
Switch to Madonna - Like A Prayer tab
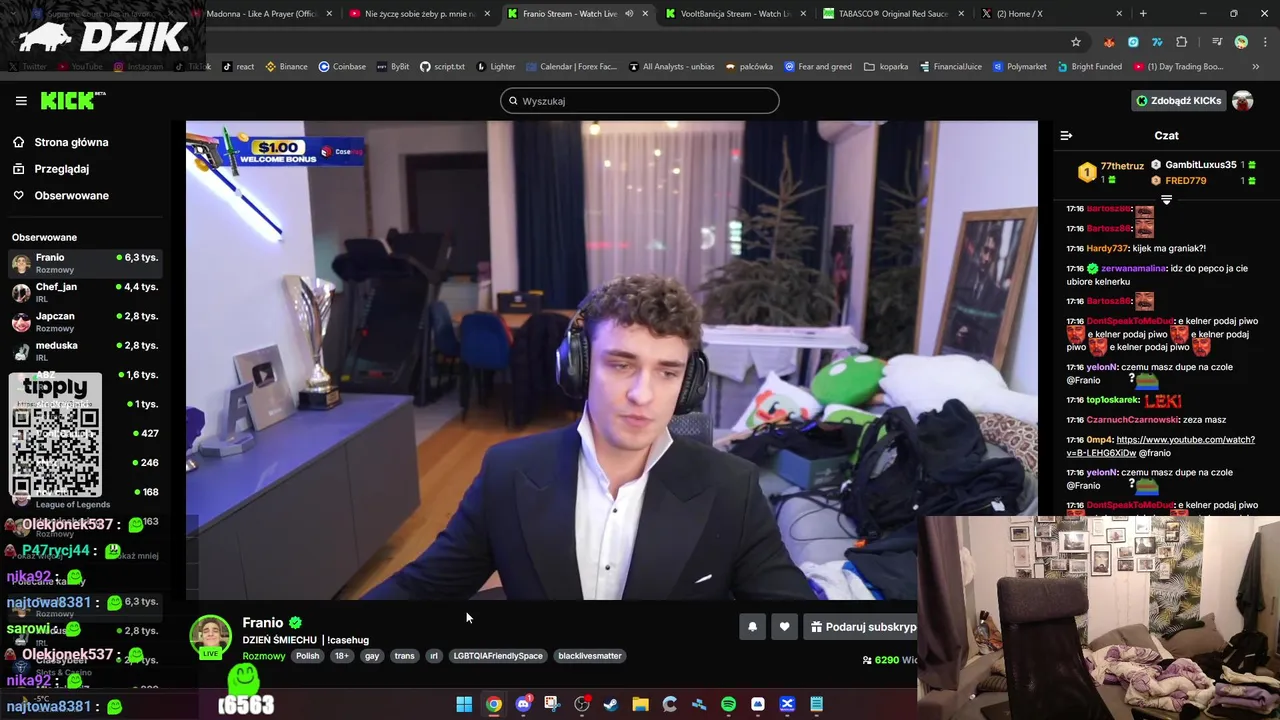click(x=261, y=14)
